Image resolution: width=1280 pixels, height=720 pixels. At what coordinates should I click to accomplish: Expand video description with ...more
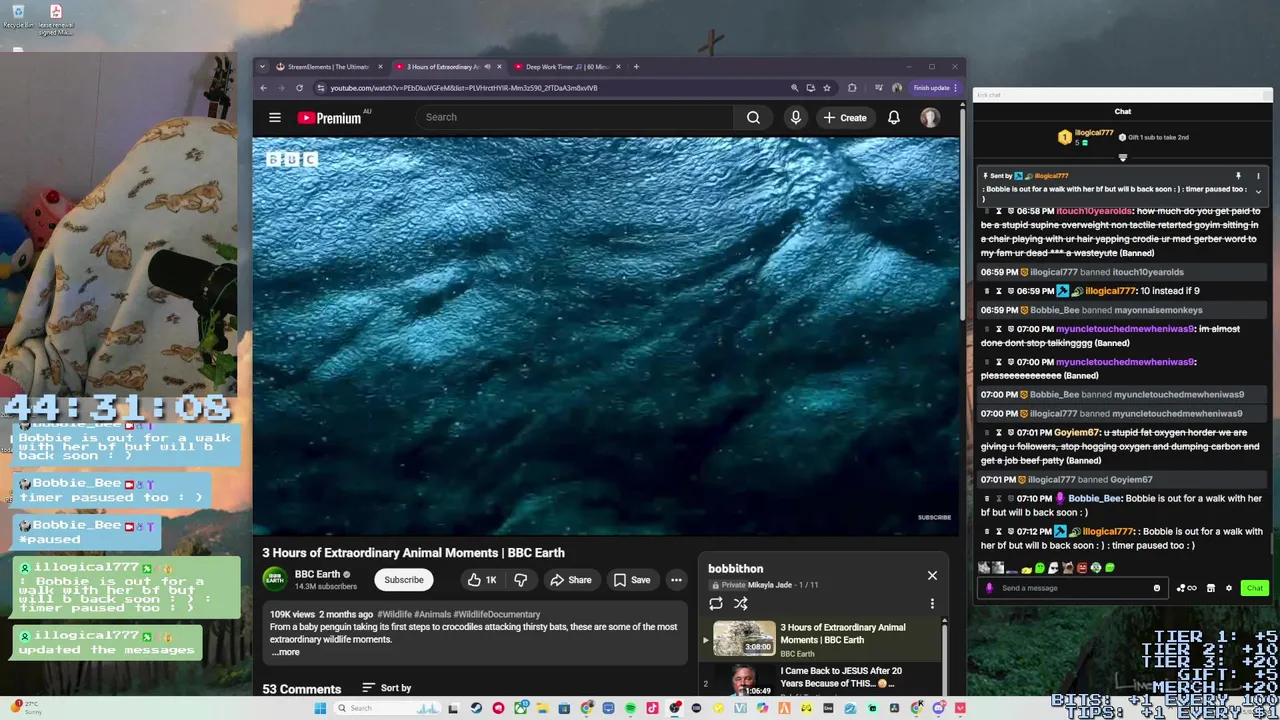coord(286,652)
